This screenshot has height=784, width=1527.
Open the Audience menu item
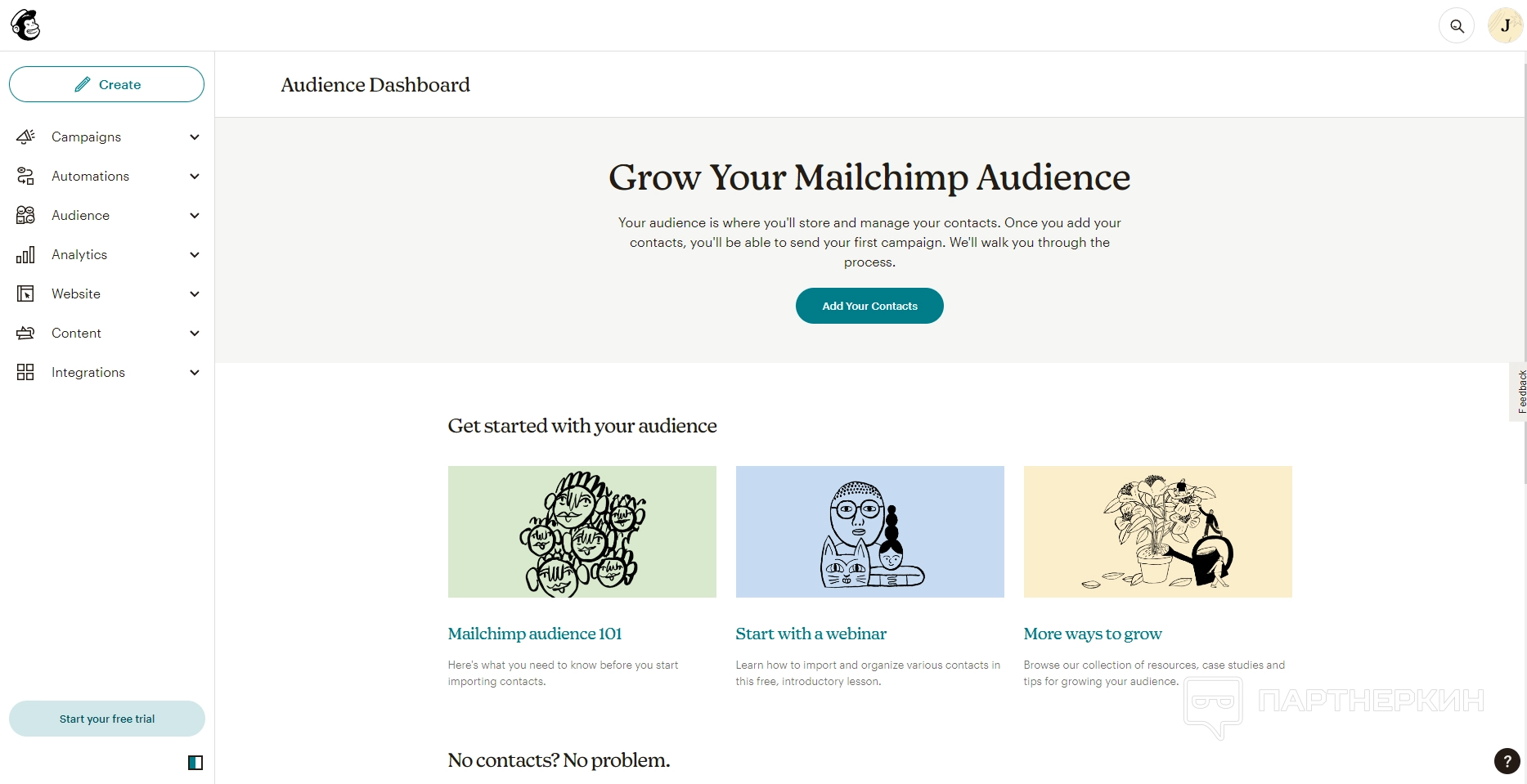click(80, 215)
